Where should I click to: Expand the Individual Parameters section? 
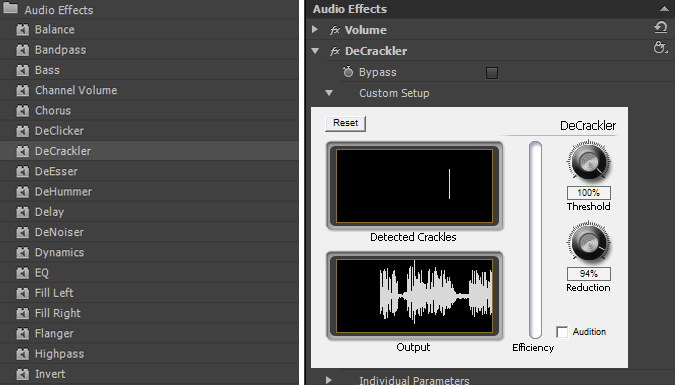[x=329, y=380]
